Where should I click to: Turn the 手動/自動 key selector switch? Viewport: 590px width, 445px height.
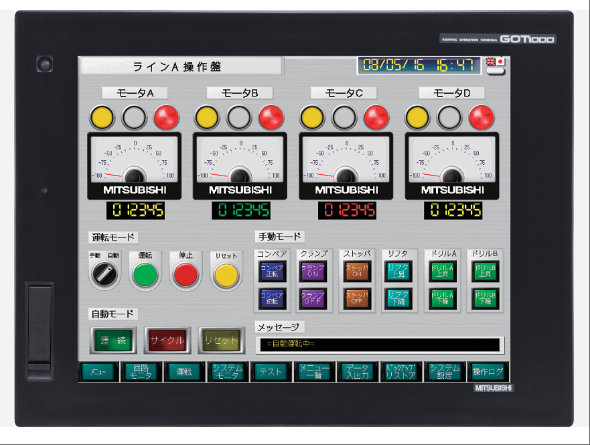point(105,273)
